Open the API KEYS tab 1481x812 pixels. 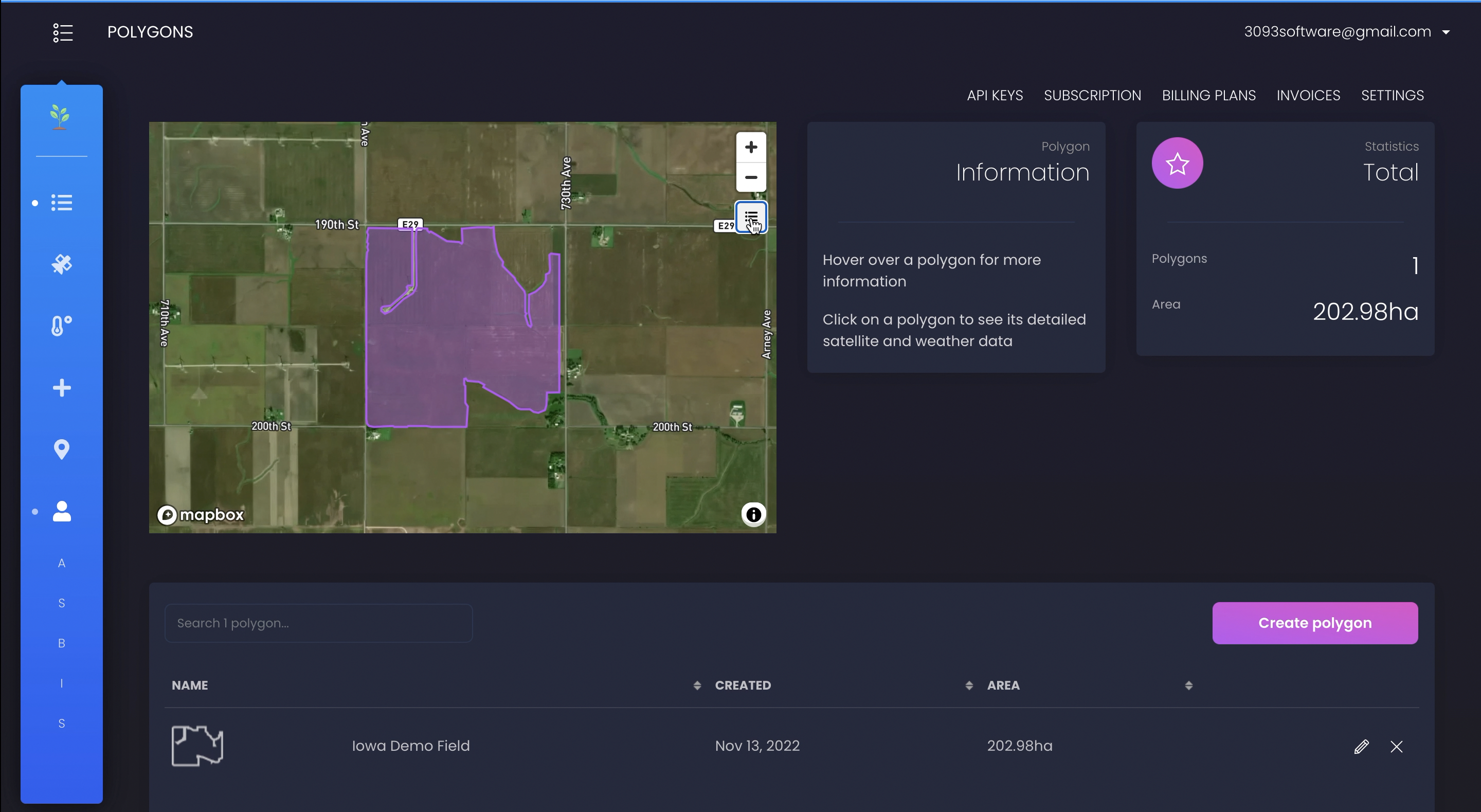click(995, 96)
